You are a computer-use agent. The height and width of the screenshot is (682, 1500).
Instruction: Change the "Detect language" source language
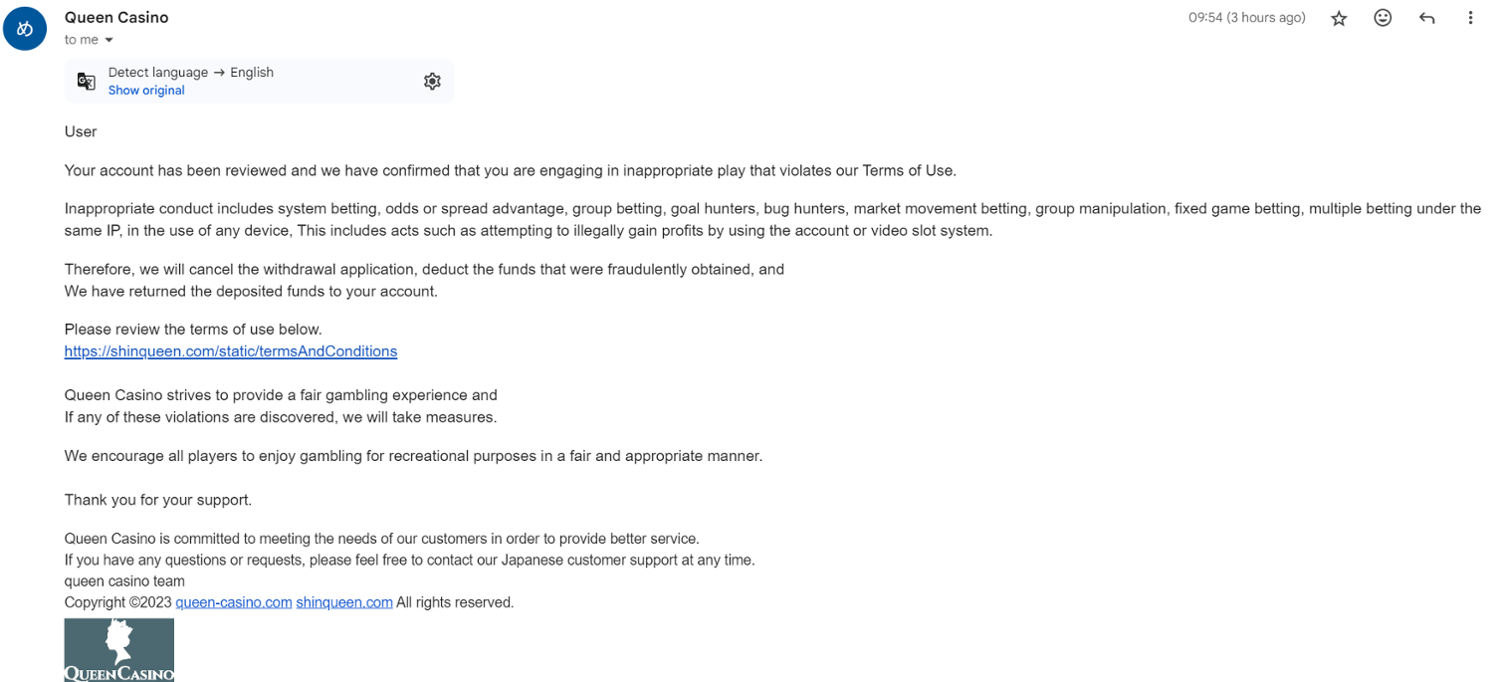coord(157,72)
